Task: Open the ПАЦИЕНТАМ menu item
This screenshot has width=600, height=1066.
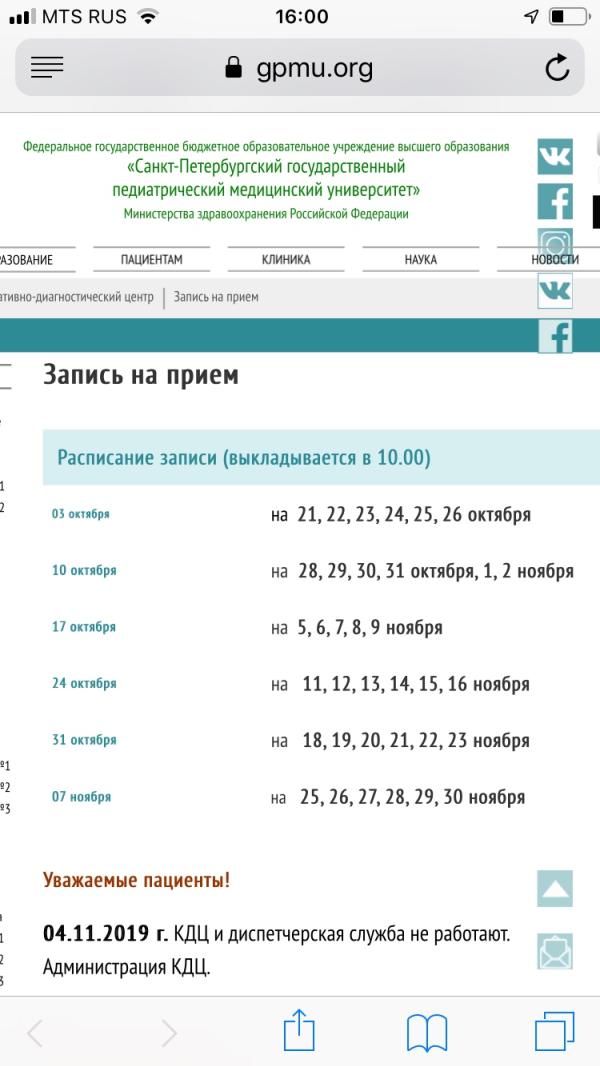Action: click(152, 260)
